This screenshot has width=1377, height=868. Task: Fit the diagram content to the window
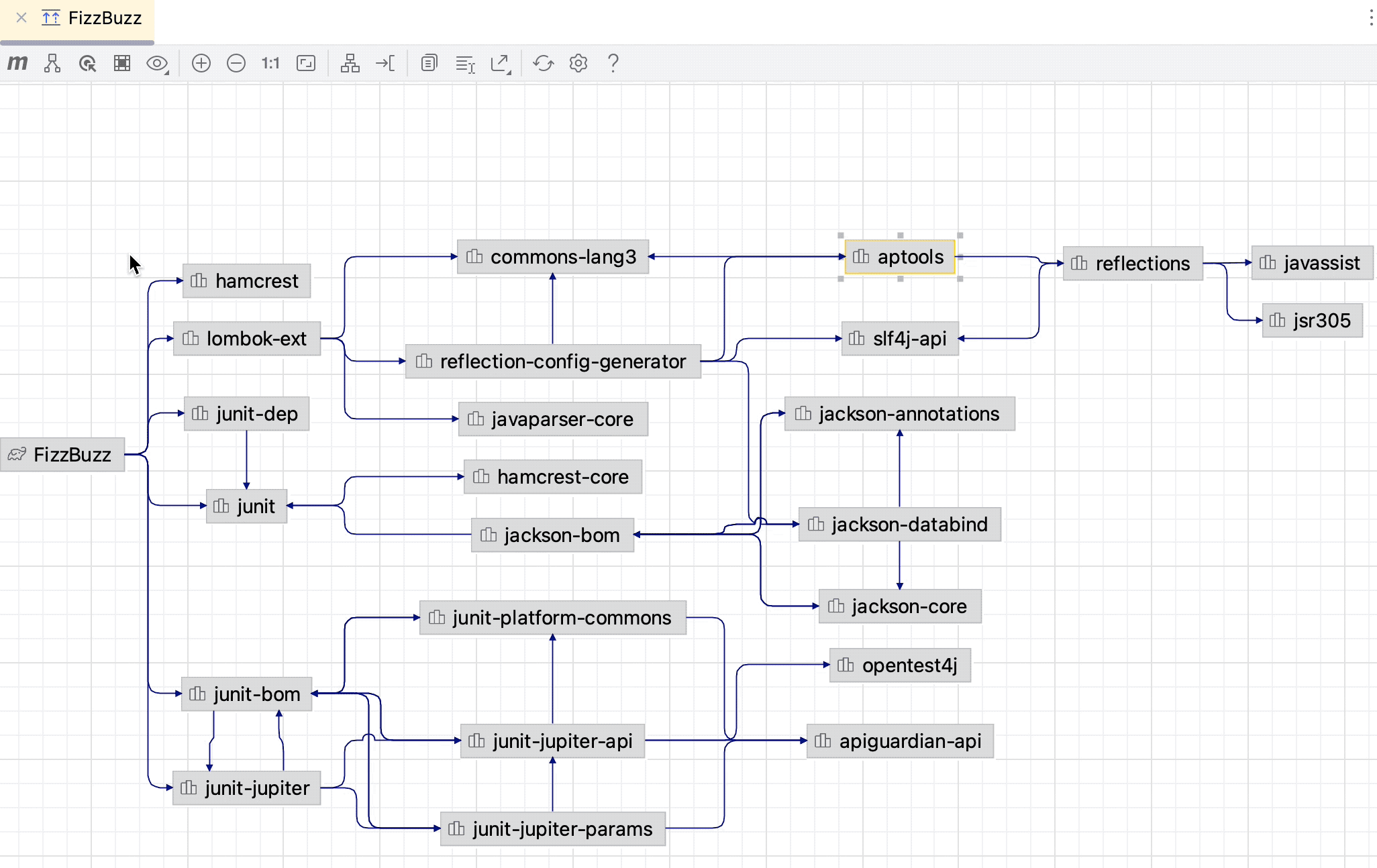[x=305, y=63]
